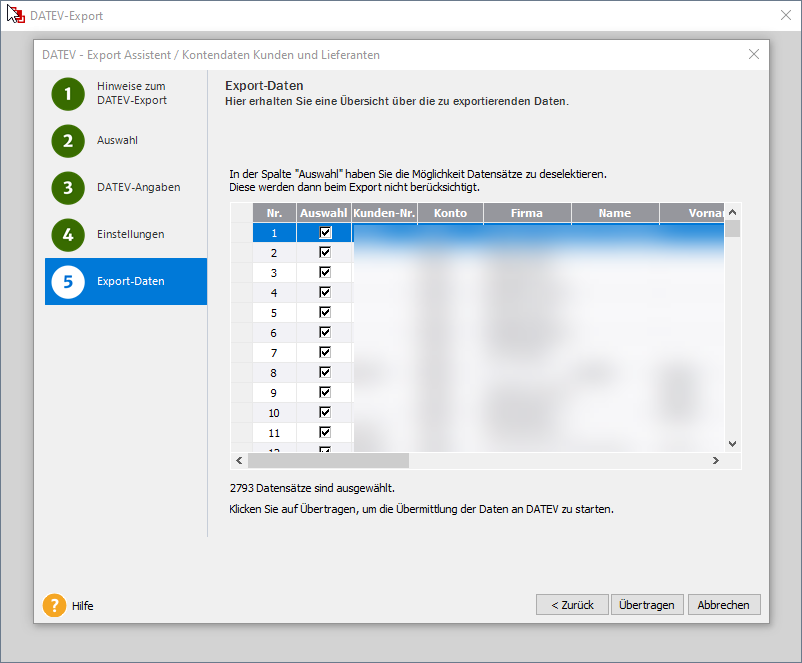
Task: Click Übertragen to start the transfer
Action: [647, 605]
